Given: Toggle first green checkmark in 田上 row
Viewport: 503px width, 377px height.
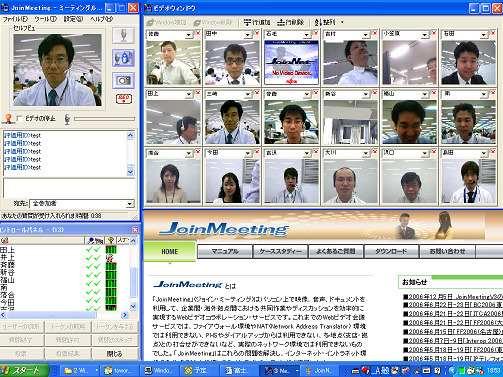Looking at the screenshot, I should pyautogui.click(x=89, y=250).
